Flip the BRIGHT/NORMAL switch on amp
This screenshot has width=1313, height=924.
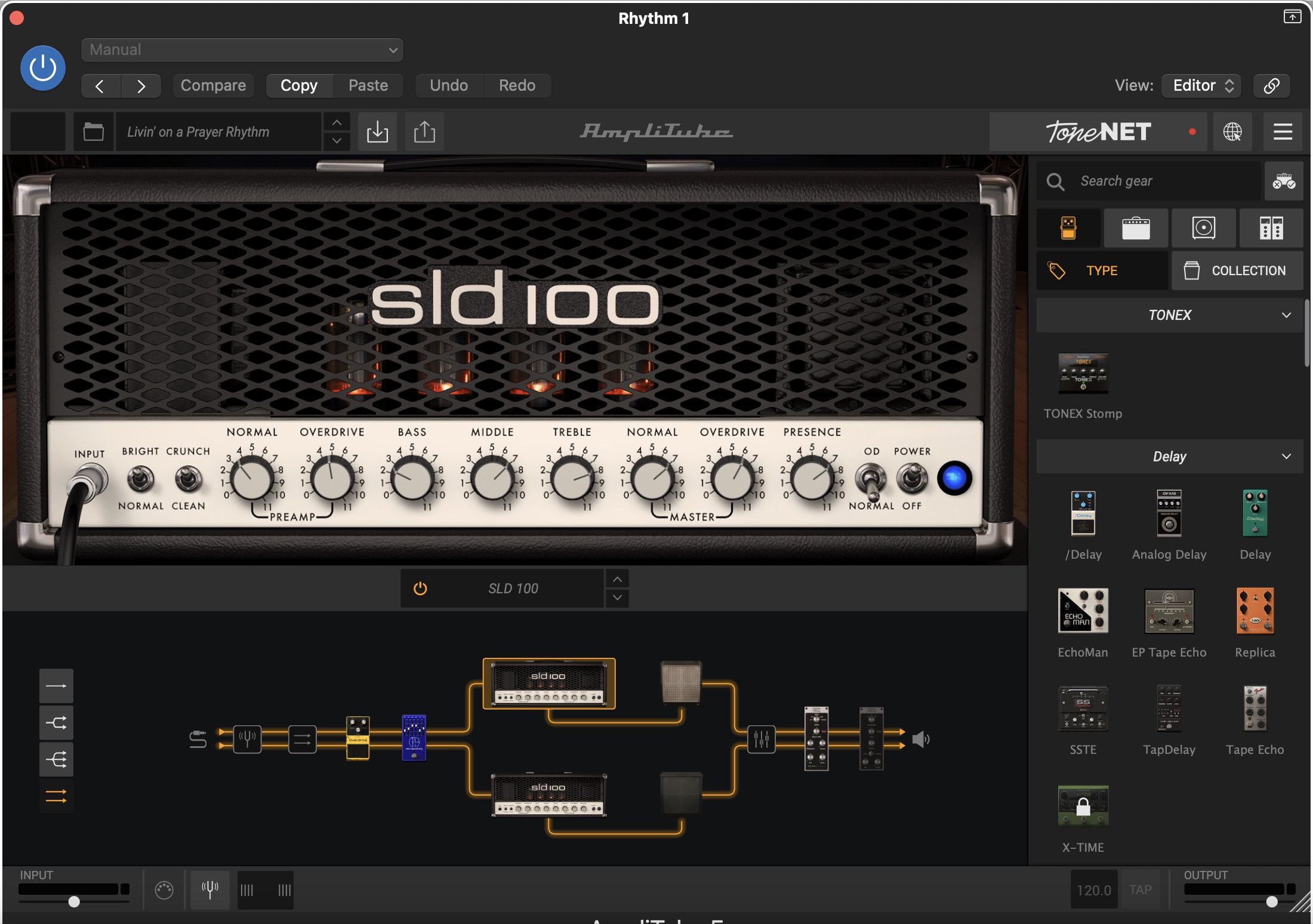click(141, 479)
